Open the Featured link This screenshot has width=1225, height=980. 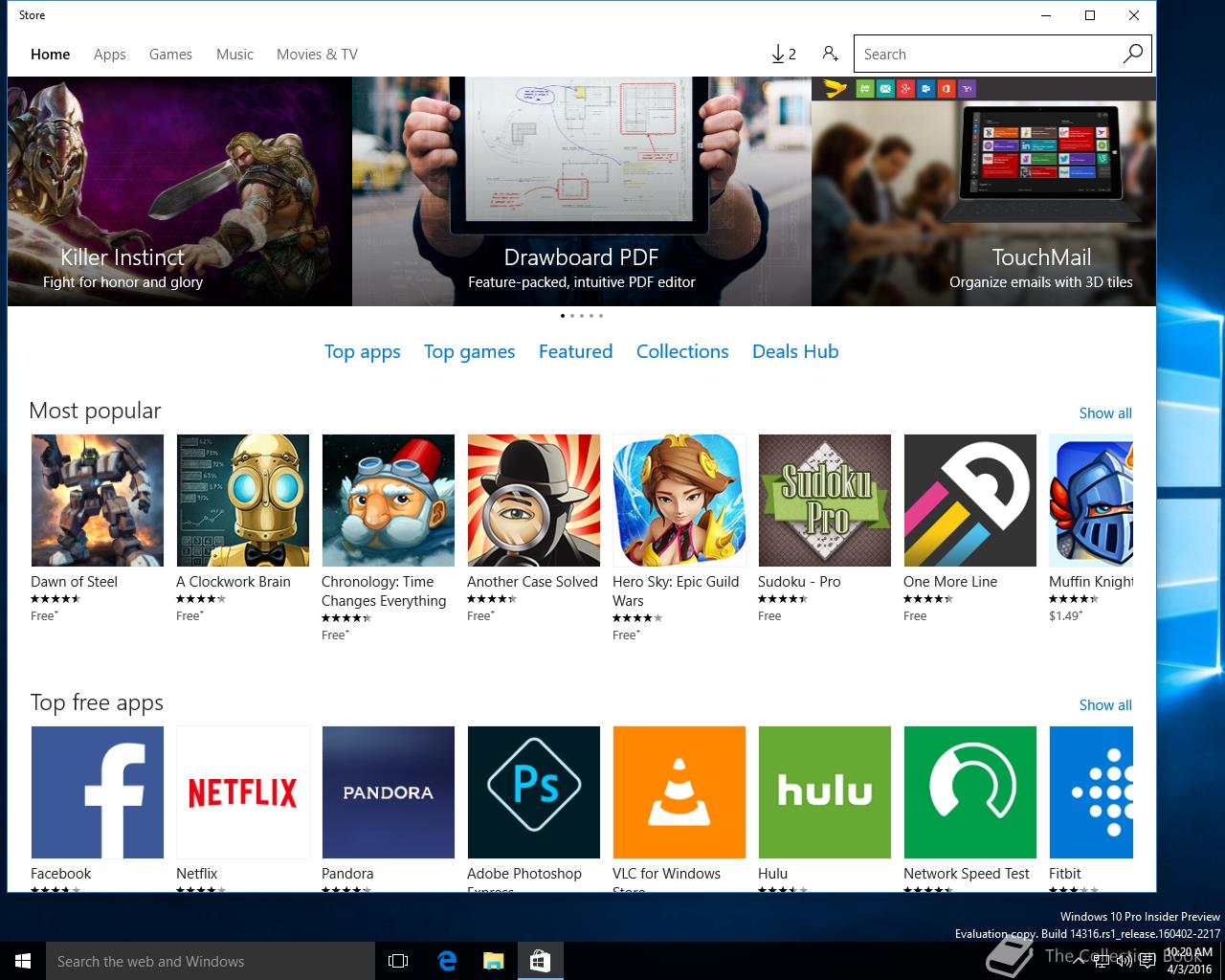575,351
